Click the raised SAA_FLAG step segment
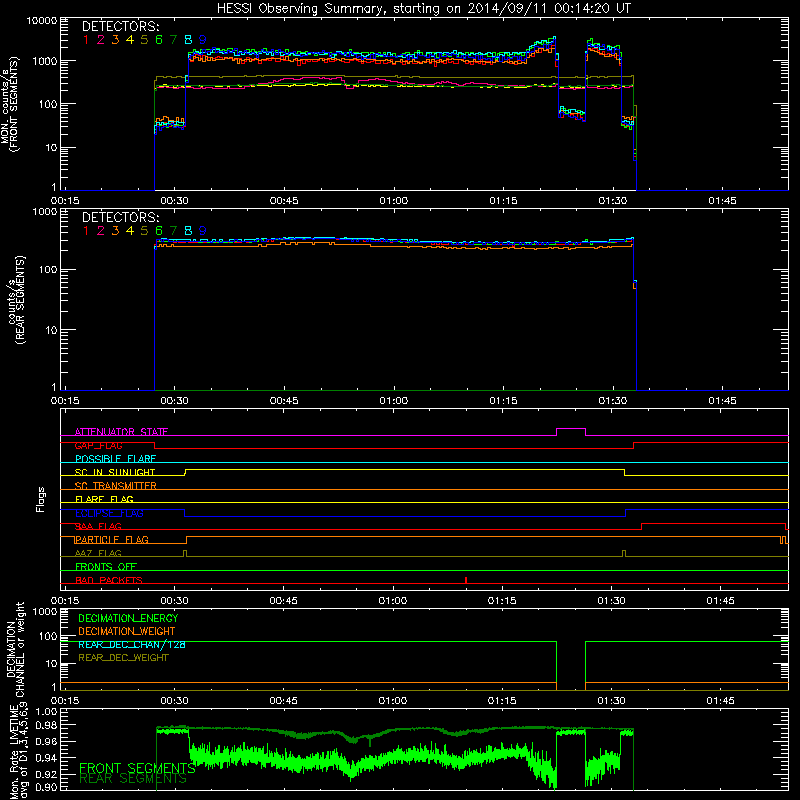The height and width of the screenshot is (800, 800). click(714, 524)
